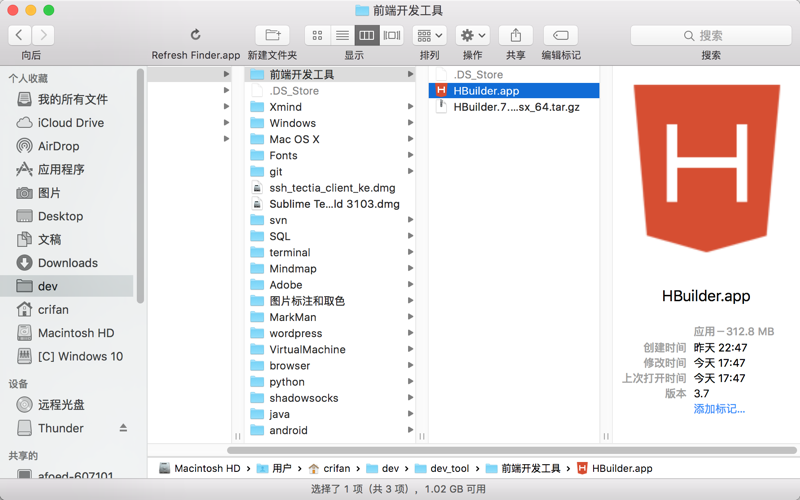Expand the Windows folder arrow
The width and height of the screenshot is (800, 500).
point(410,123)
